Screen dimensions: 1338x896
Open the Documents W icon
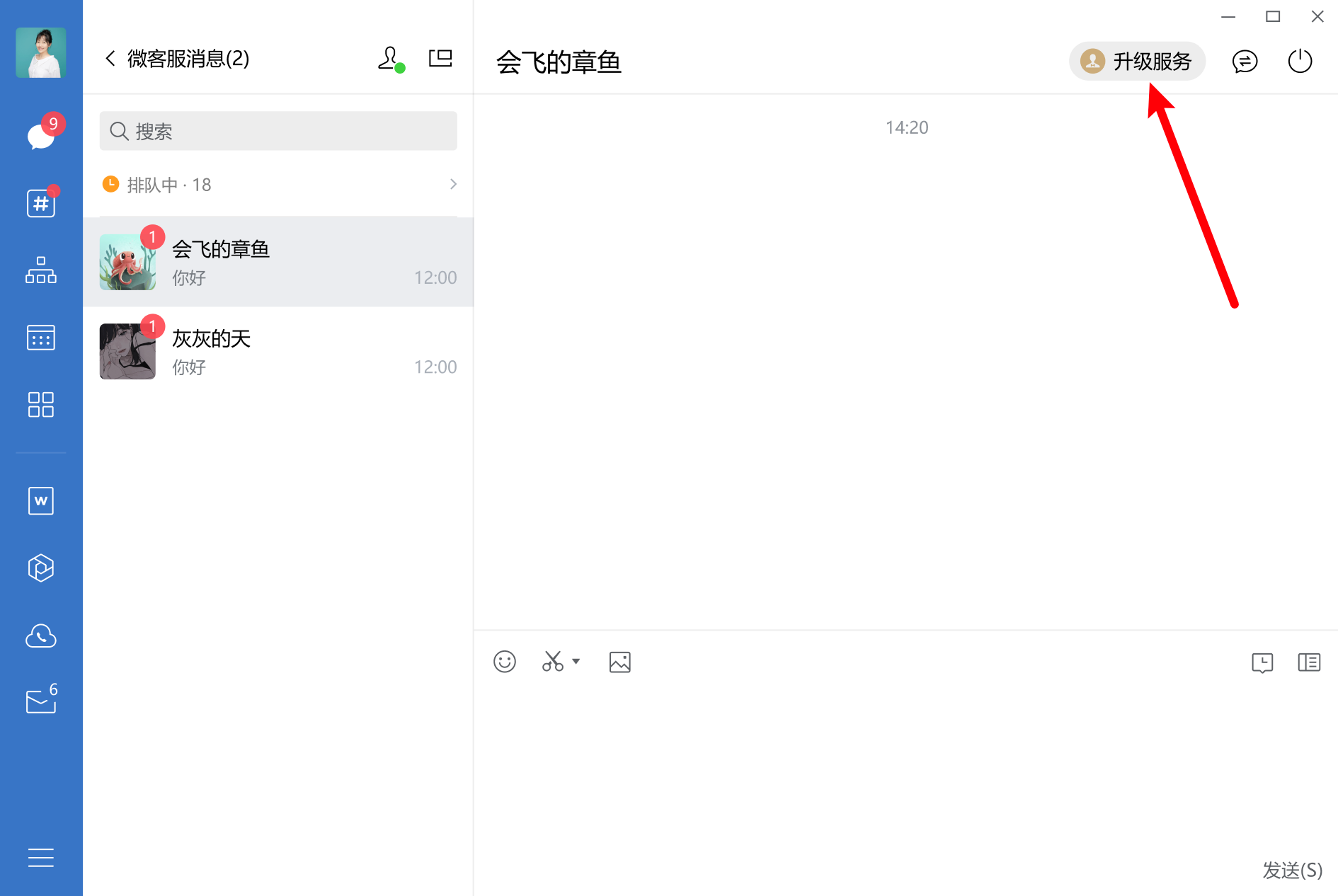click(x=40, y=501)
